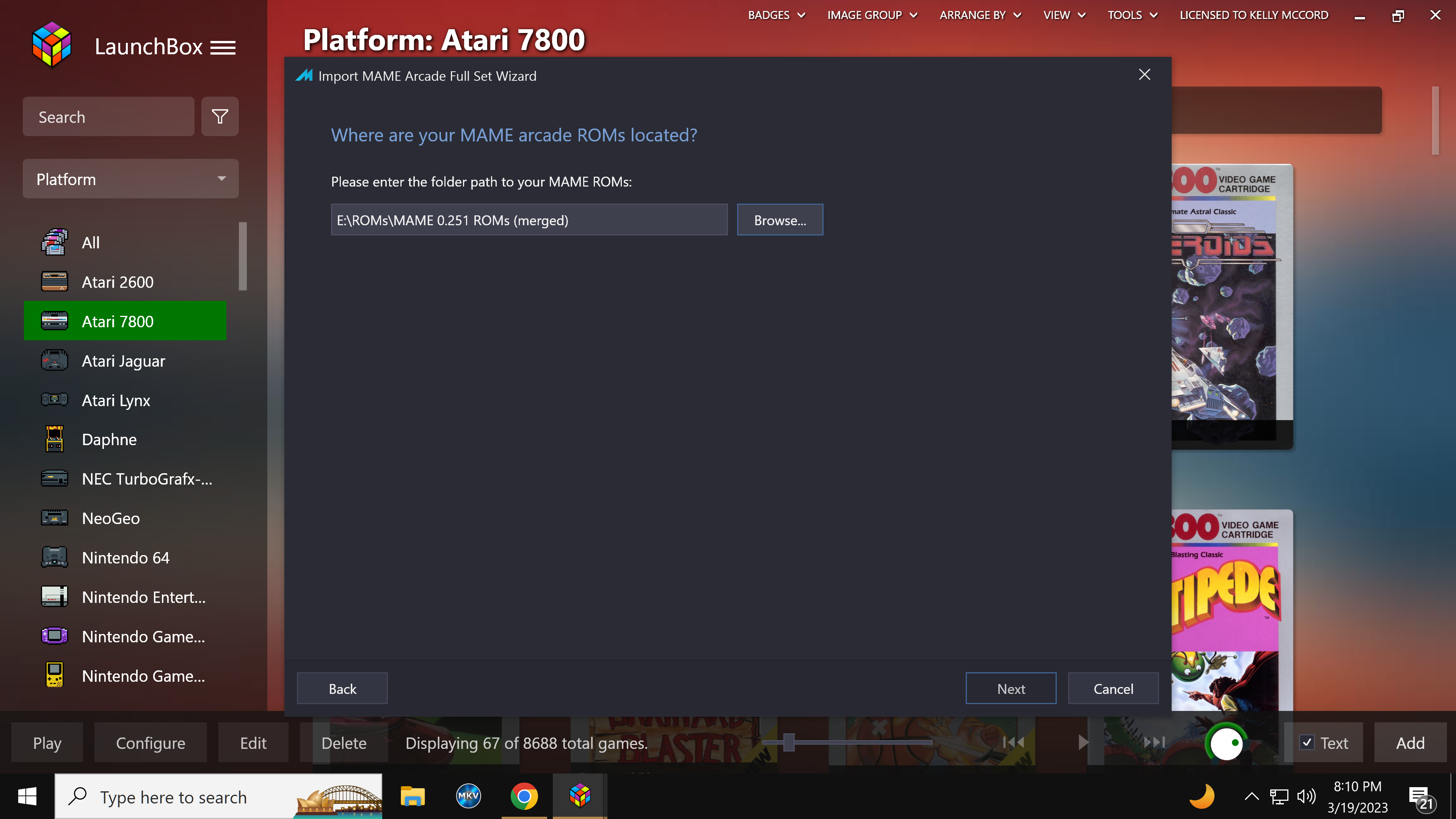Click the Centipede game box art
The width and height of the screenshot is (1456, 819).
coord(1232,610)
